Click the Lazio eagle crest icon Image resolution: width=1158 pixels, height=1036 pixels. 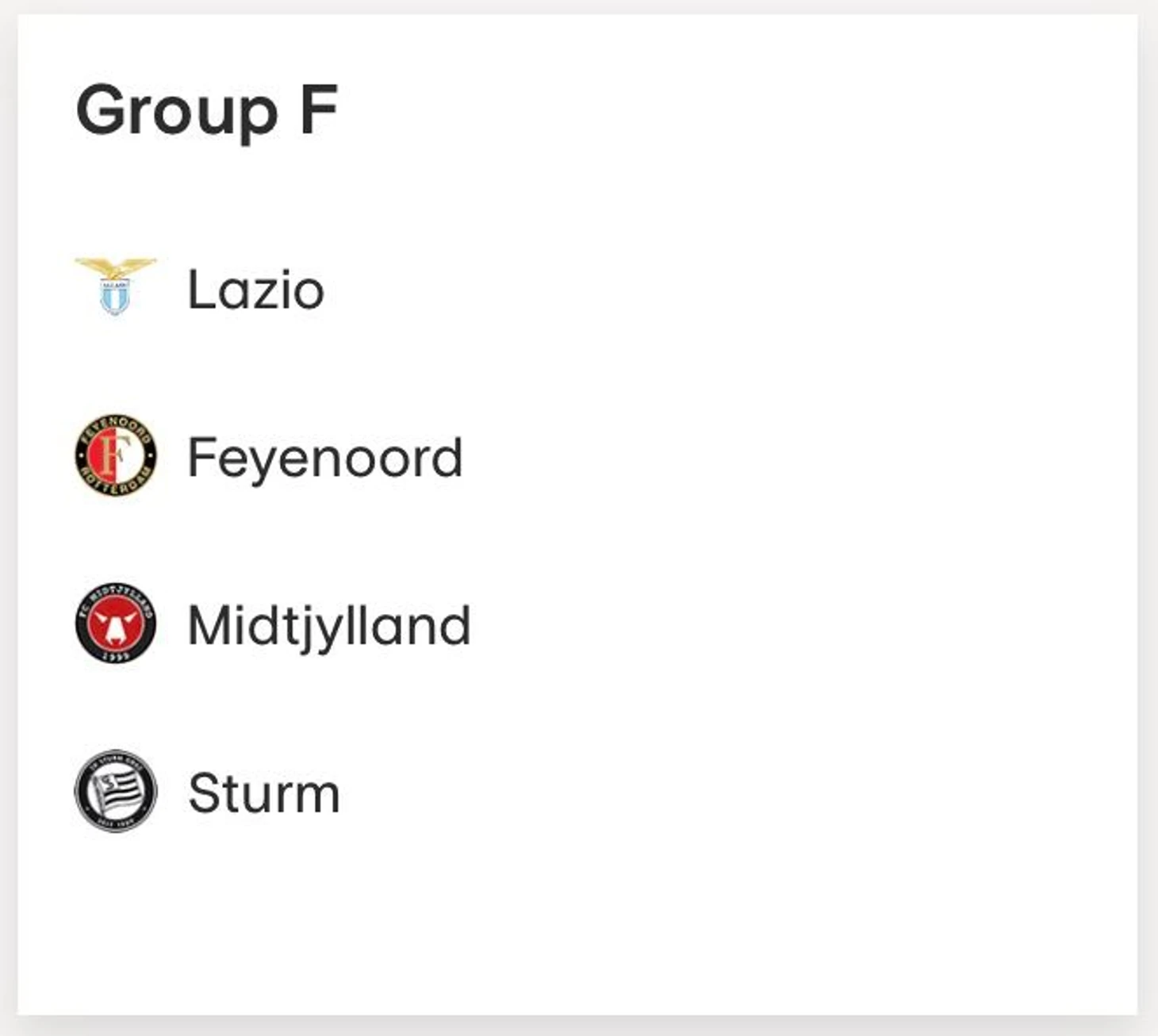115,286
